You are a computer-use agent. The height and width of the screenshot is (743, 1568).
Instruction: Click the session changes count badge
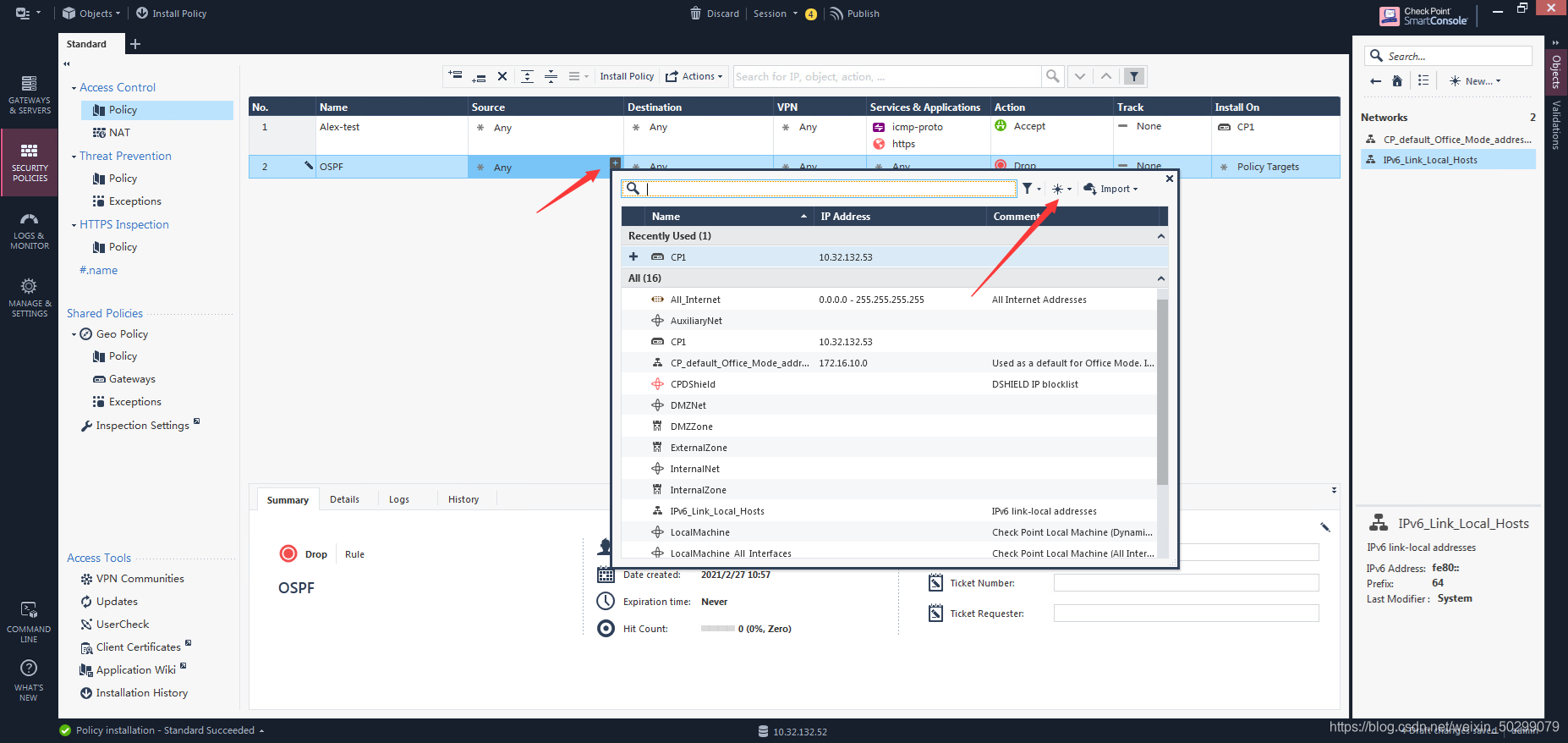(811, 14)
